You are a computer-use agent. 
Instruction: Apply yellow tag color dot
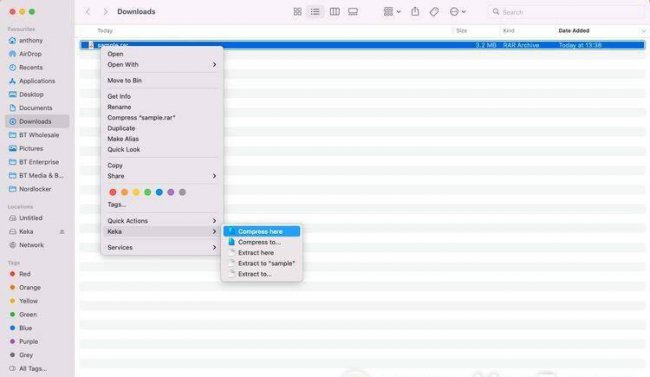pyautogui.click(x=136, y=192)
